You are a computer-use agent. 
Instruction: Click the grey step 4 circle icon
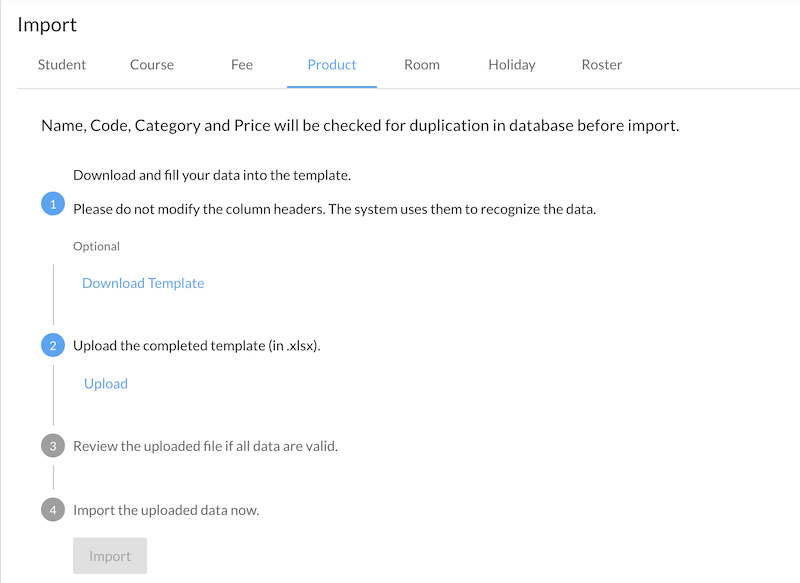pos(53,510)
